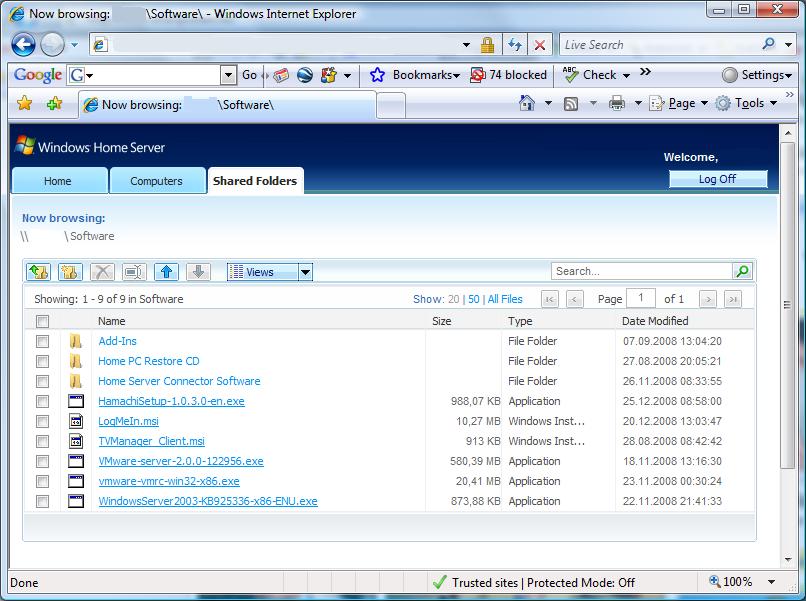Click the Google Bookmarks star icon

tap(377, 75)
